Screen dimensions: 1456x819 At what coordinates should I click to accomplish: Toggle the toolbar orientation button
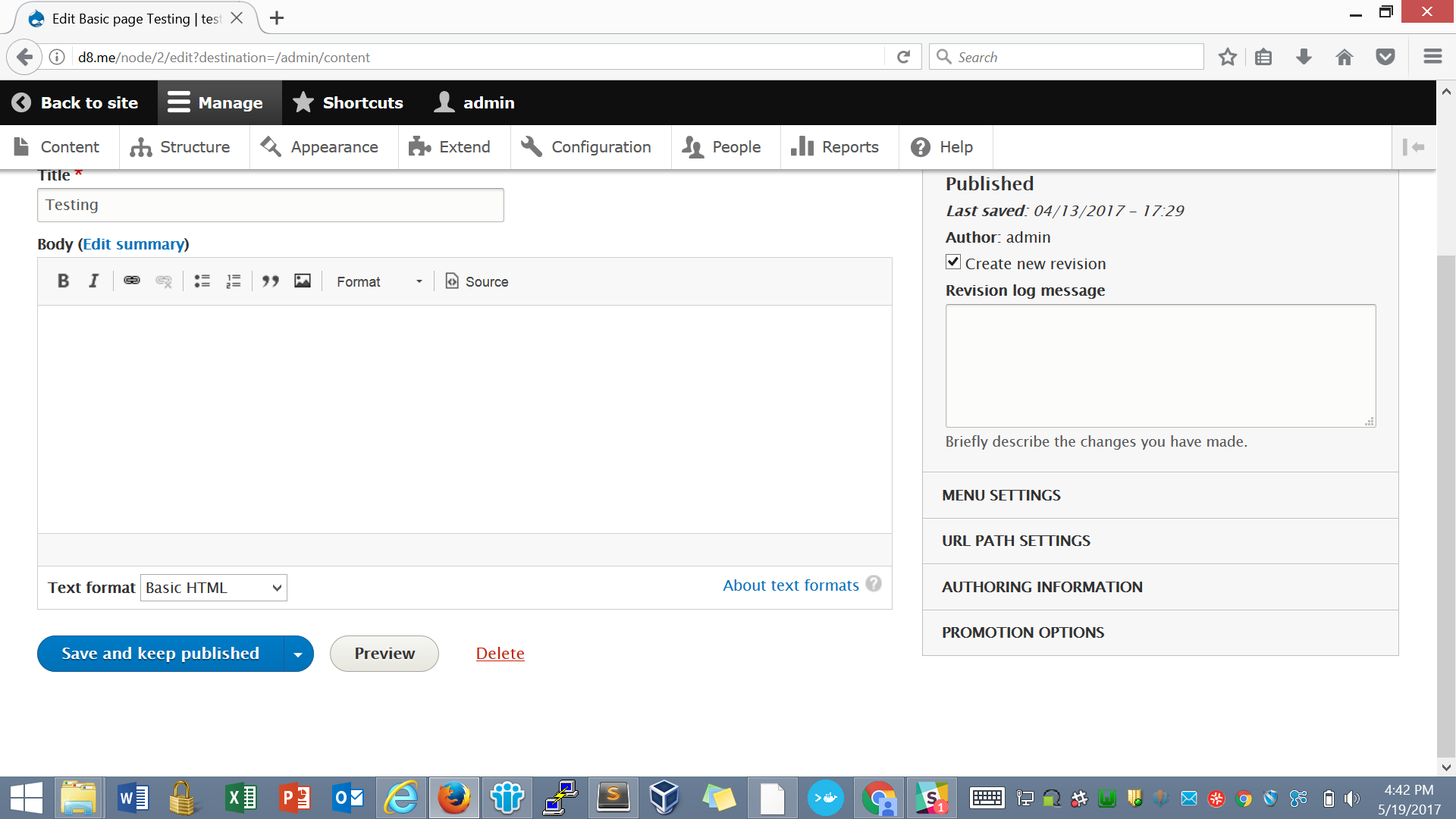point(1414,147)
